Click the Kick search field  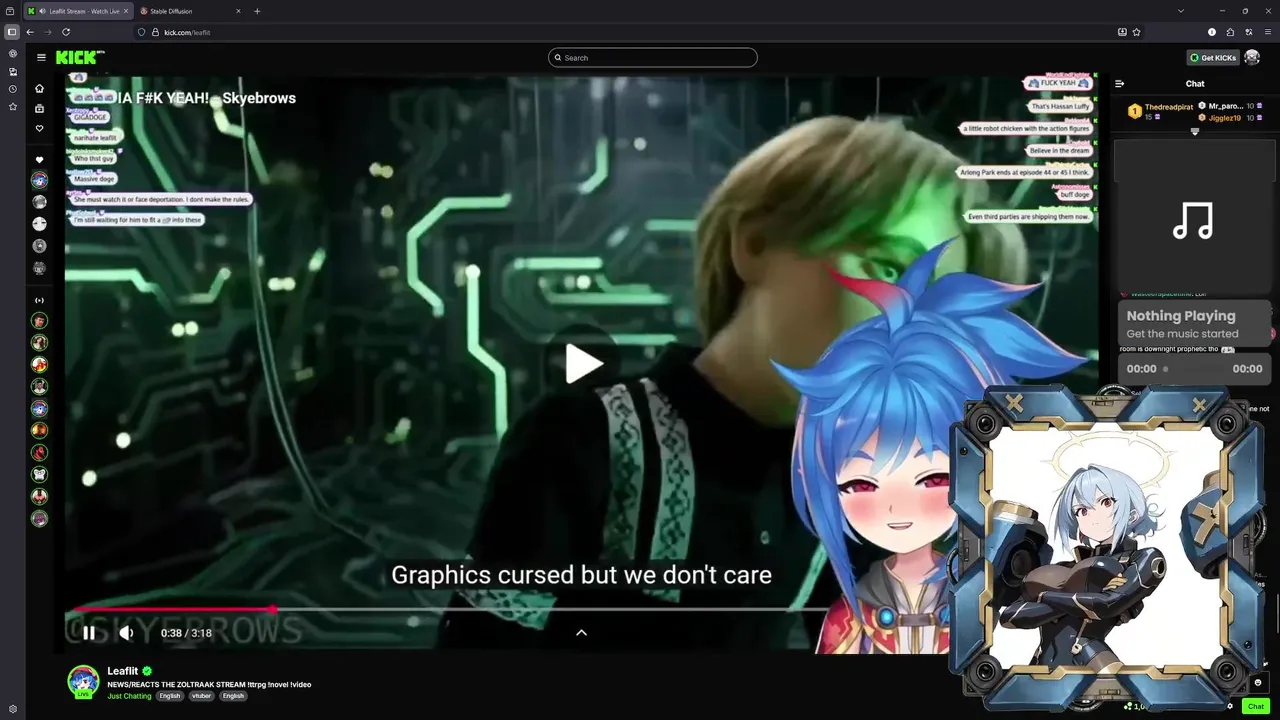(652, 58)
